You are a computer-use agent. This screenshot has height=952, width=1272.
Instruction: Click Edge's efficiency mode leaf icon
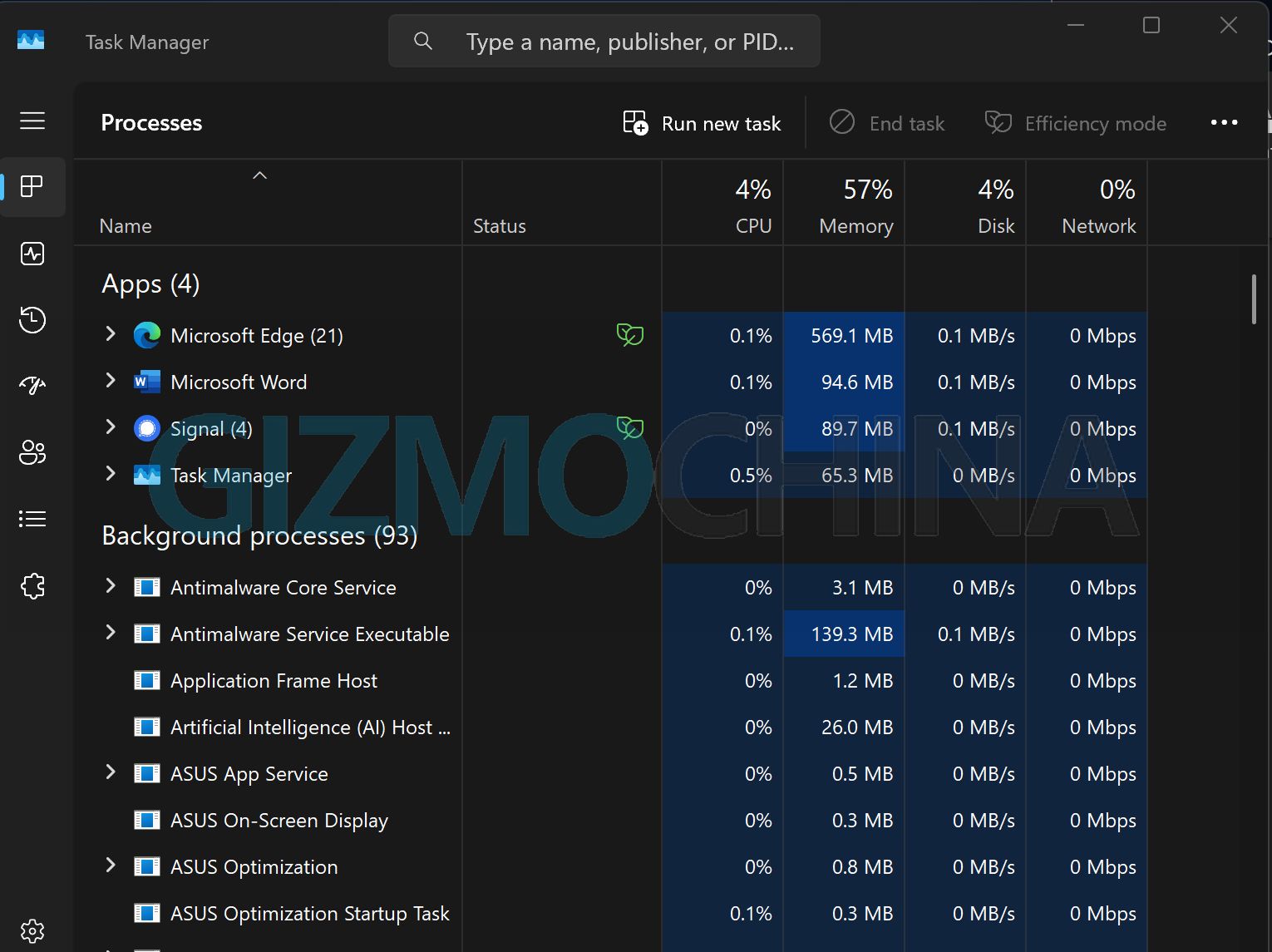coord(629,336)
